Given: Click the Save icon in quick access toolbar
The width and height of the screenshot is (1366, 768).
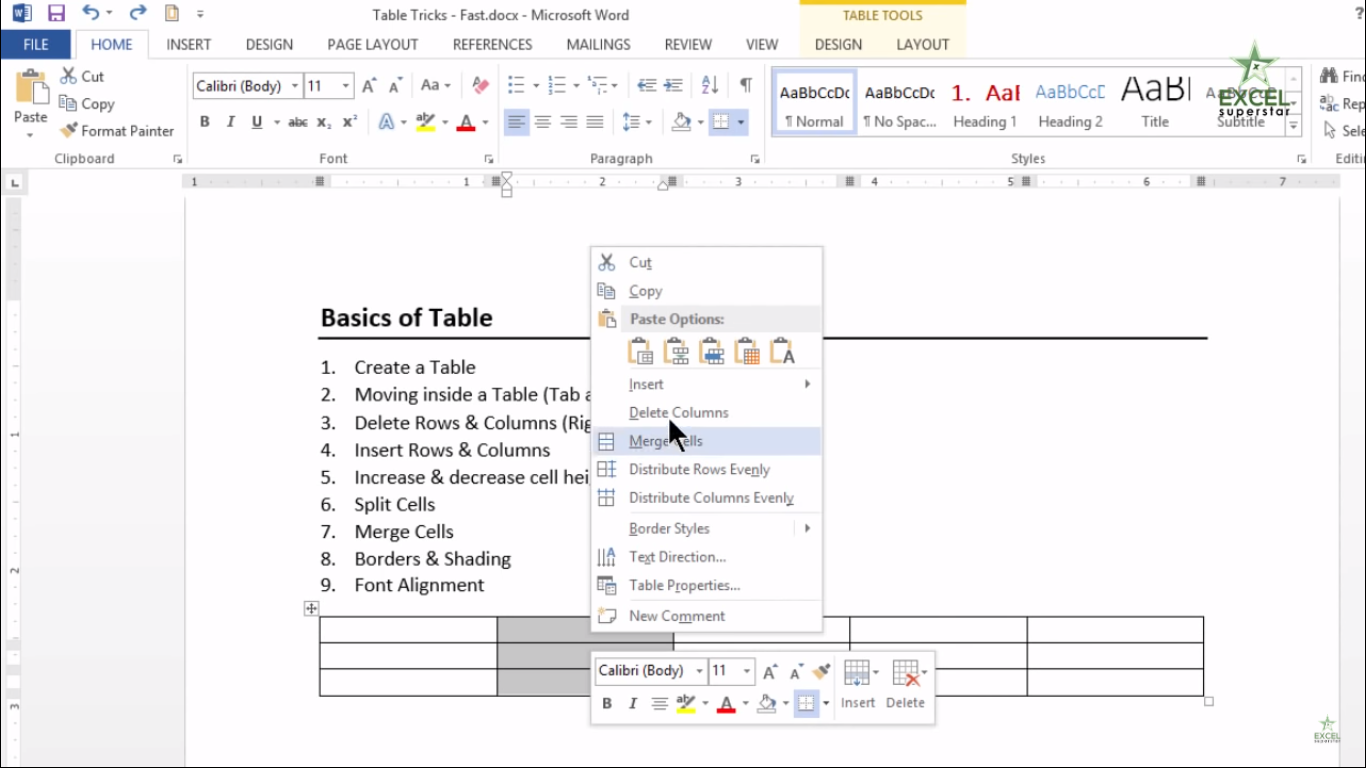Looking at the screenshot, I should click(56, 14).
